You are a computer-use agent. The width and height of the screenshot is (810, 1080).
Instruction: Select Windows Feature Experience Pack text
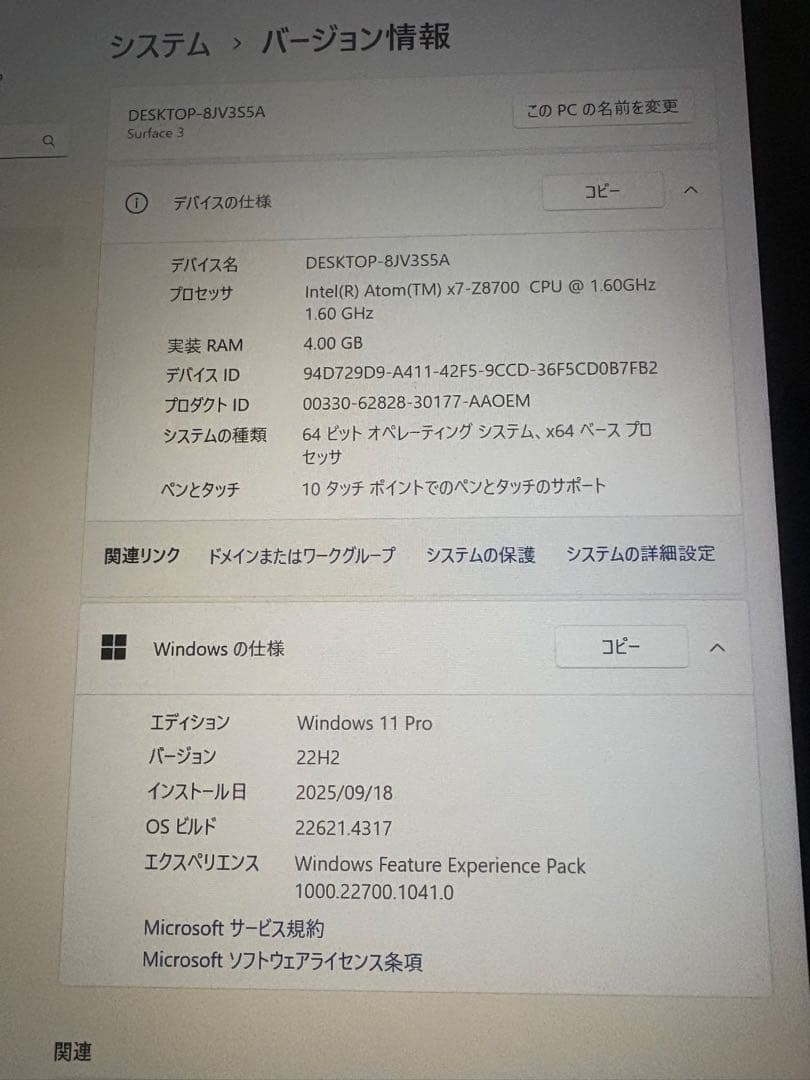tap(440, 865)
